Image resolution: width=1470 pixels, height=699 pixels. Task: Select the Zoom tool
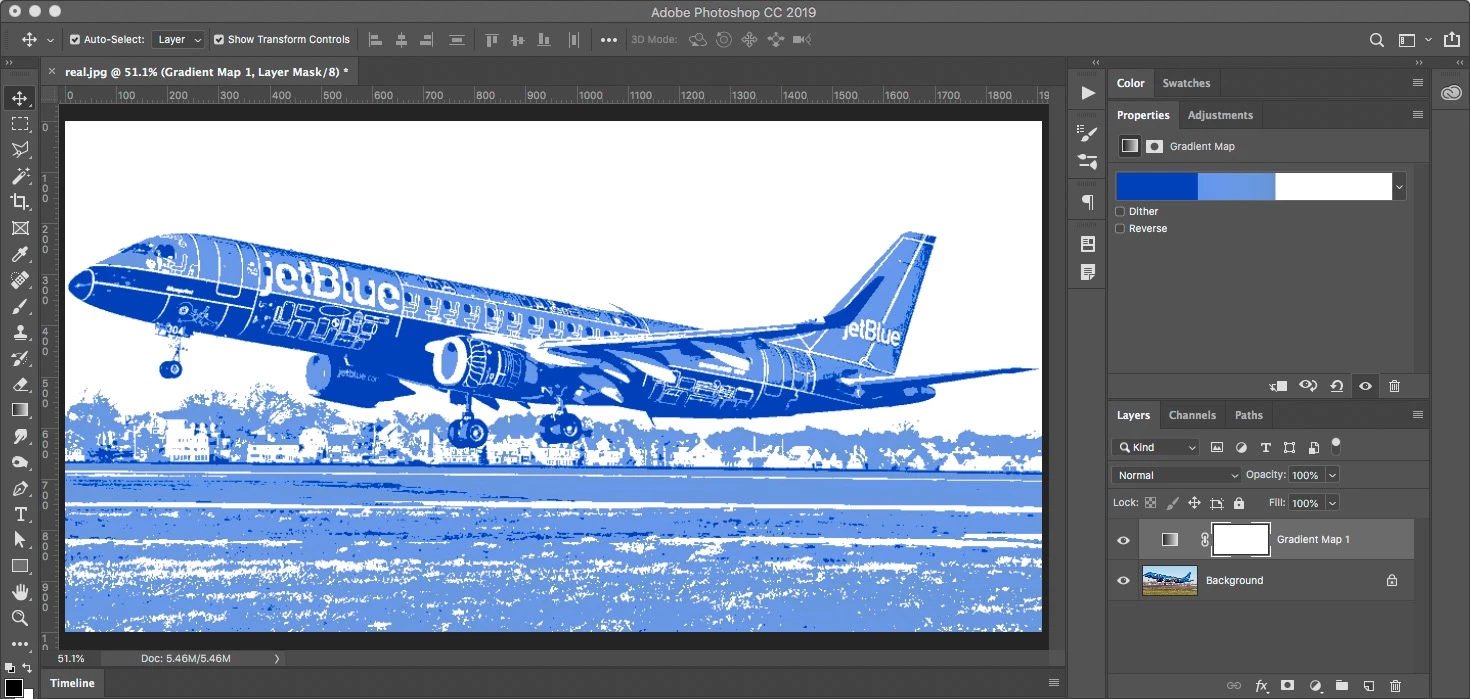coord(20,618)
